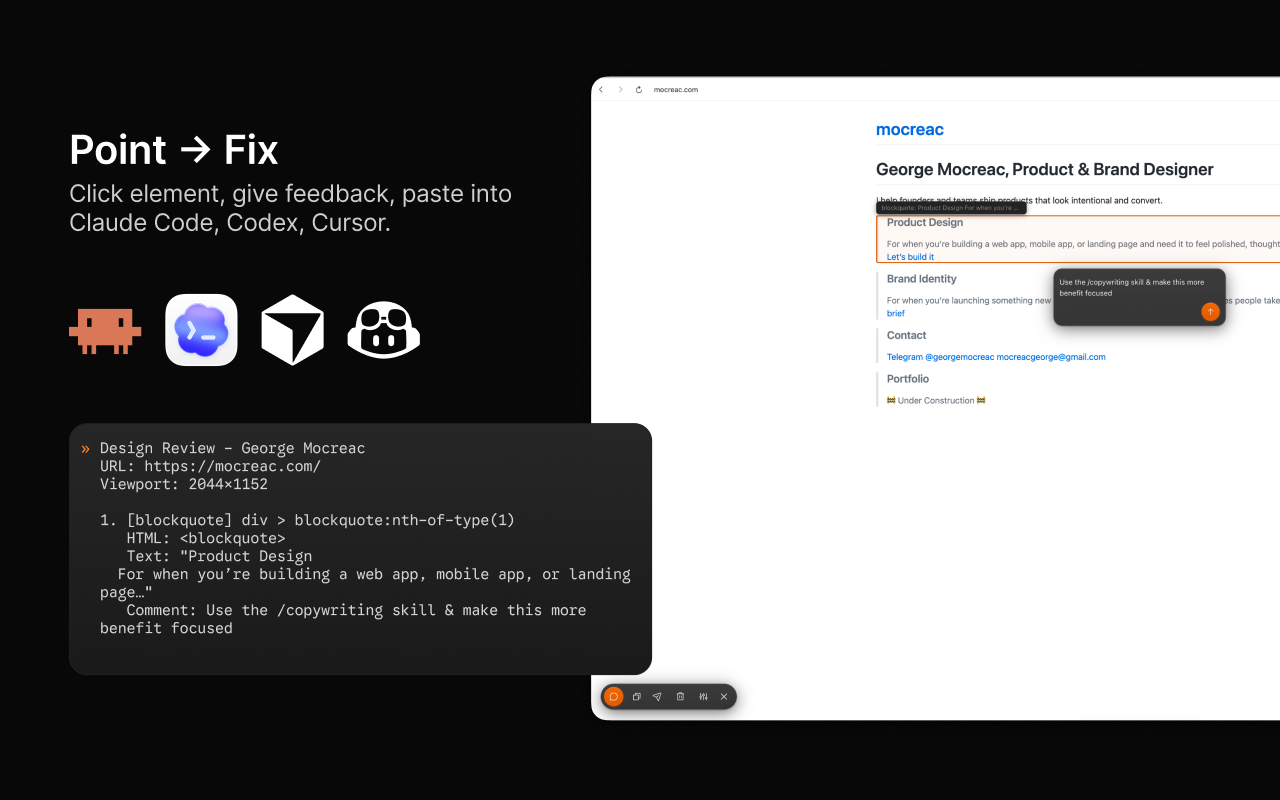
Task: Click the GitHub Copilot goggles icon
Action: [x=384, y=331]
